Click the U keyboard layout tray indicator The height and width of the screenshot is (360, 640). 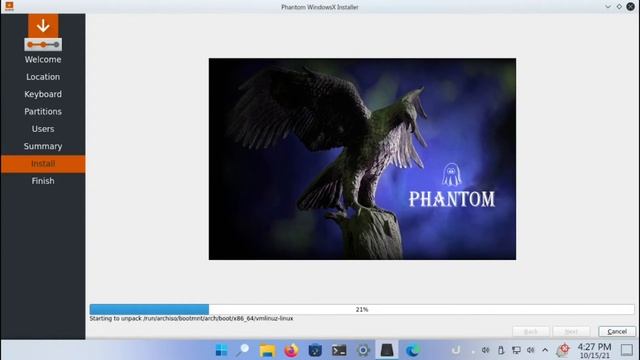pyautogui.click(x=456, y=350)
